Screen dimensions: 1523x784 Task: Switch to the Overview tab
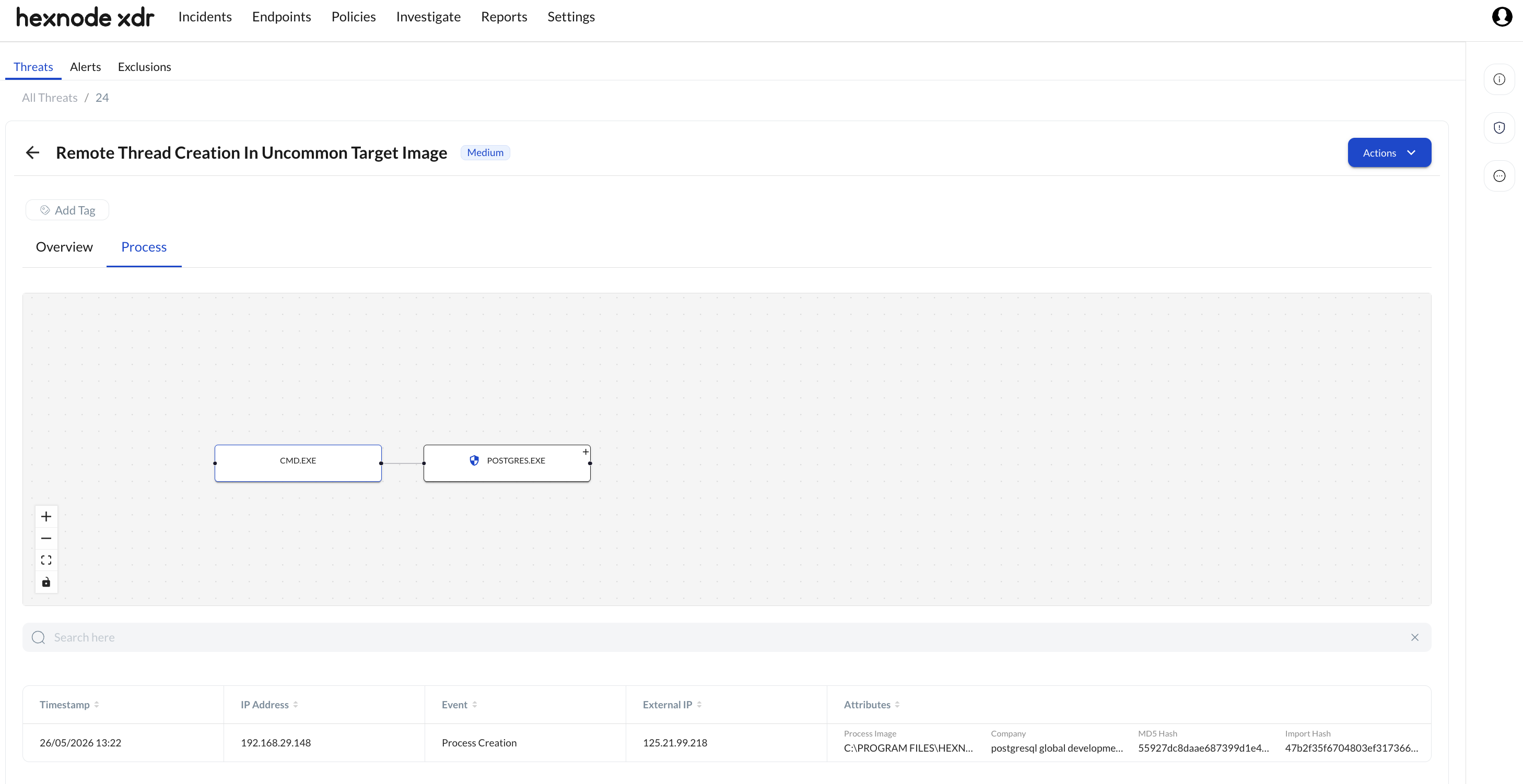[x=64, y=247]
